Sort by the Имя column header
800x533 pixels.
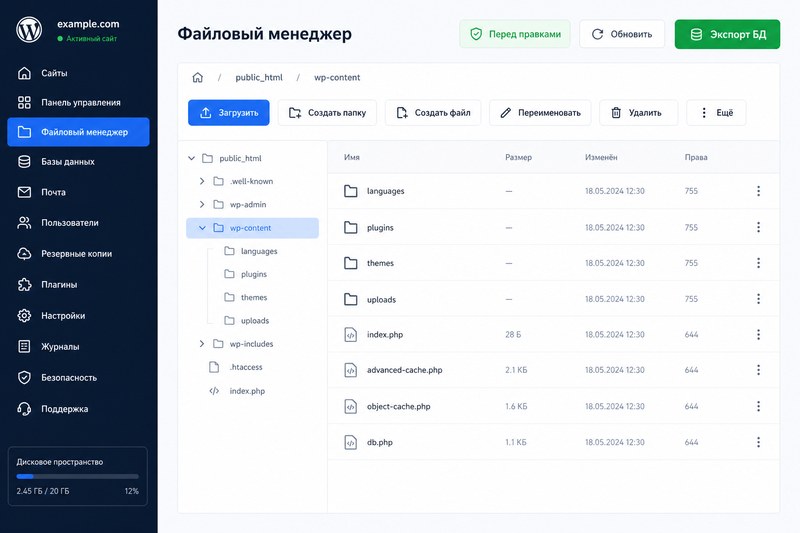pyautogui.click(x=352, y=157)
